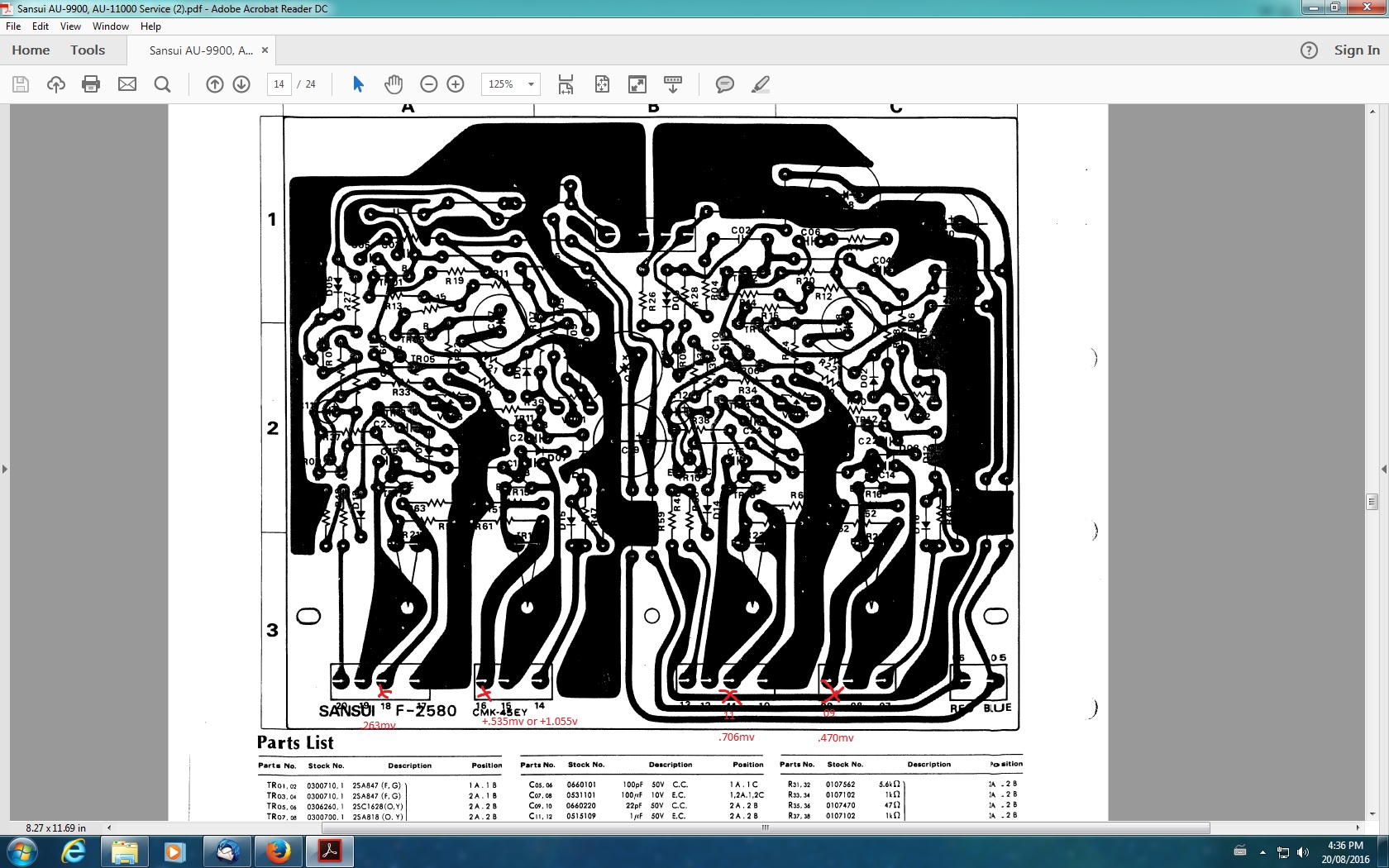Click the fit one full page icon
1389x868 pixels.
(602, 84)
